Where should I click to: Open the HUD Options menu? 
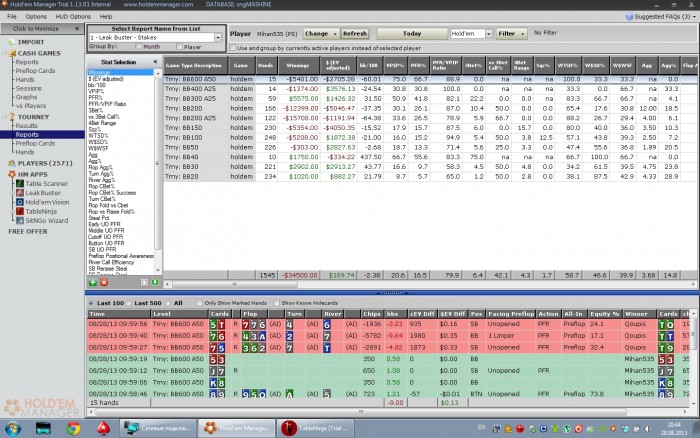coord(73,17)
